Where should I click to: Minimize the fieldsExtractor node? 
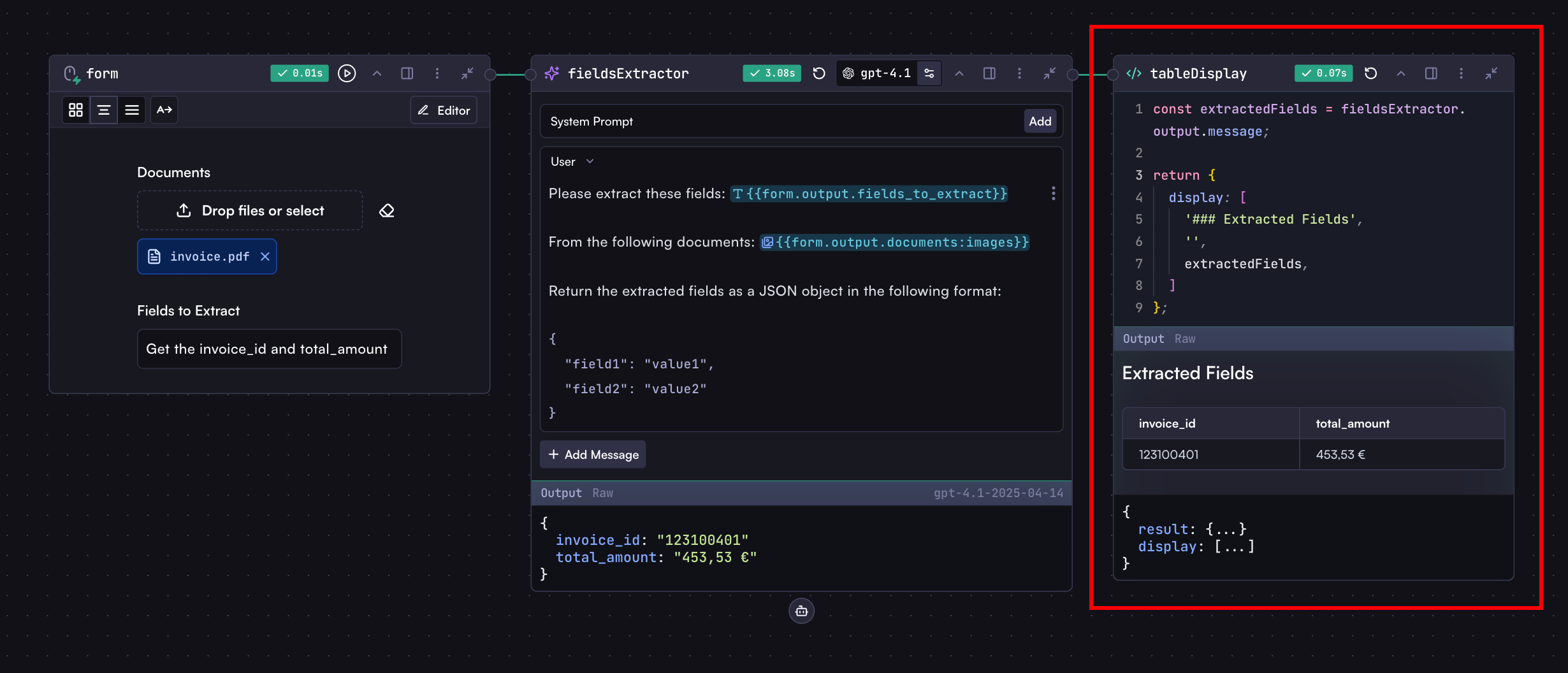click(1049, 73)
